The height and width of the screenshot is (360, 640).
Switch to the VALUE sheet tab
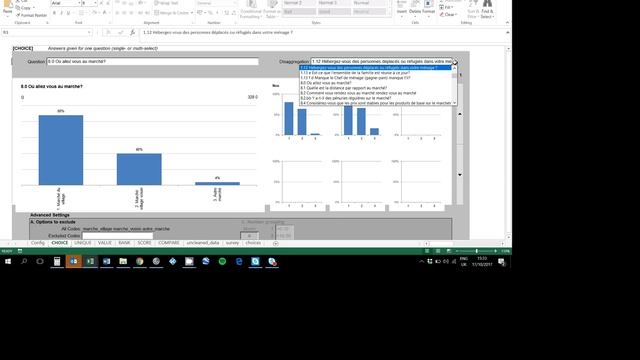point(105,243)
